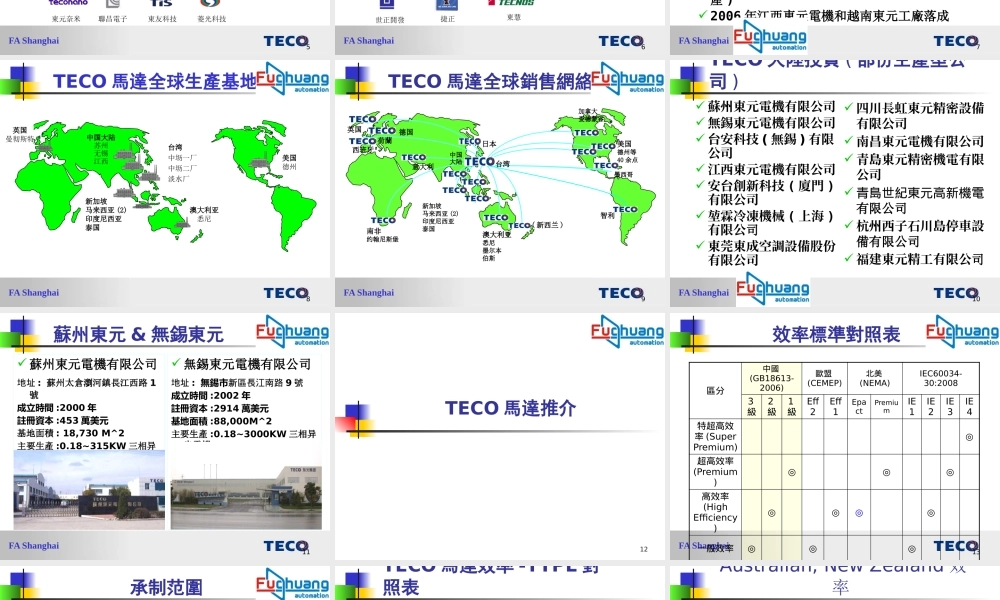Screen dimensions: 1000x600
Task: Click 江西東元電機有限公司 list entry
Action: (x=770, y=169)
